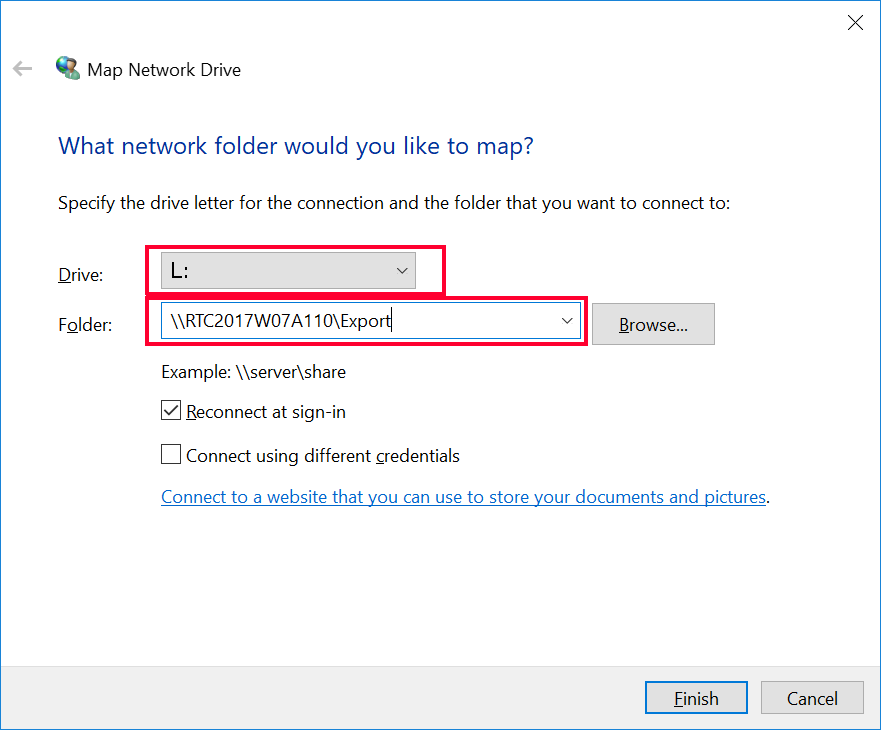Enable Connect using different credentials checkbox
Screen dimensions: 881x730
point(171,454)
